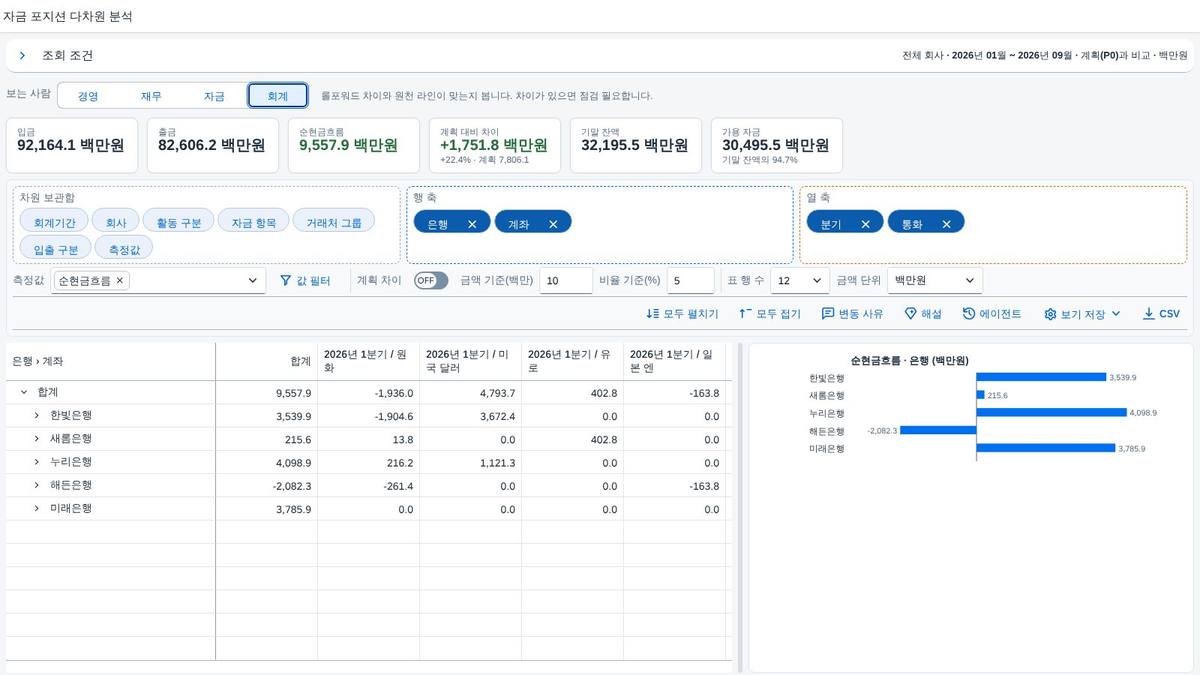Click the table and chart splitter handle

tap(740, 507)
